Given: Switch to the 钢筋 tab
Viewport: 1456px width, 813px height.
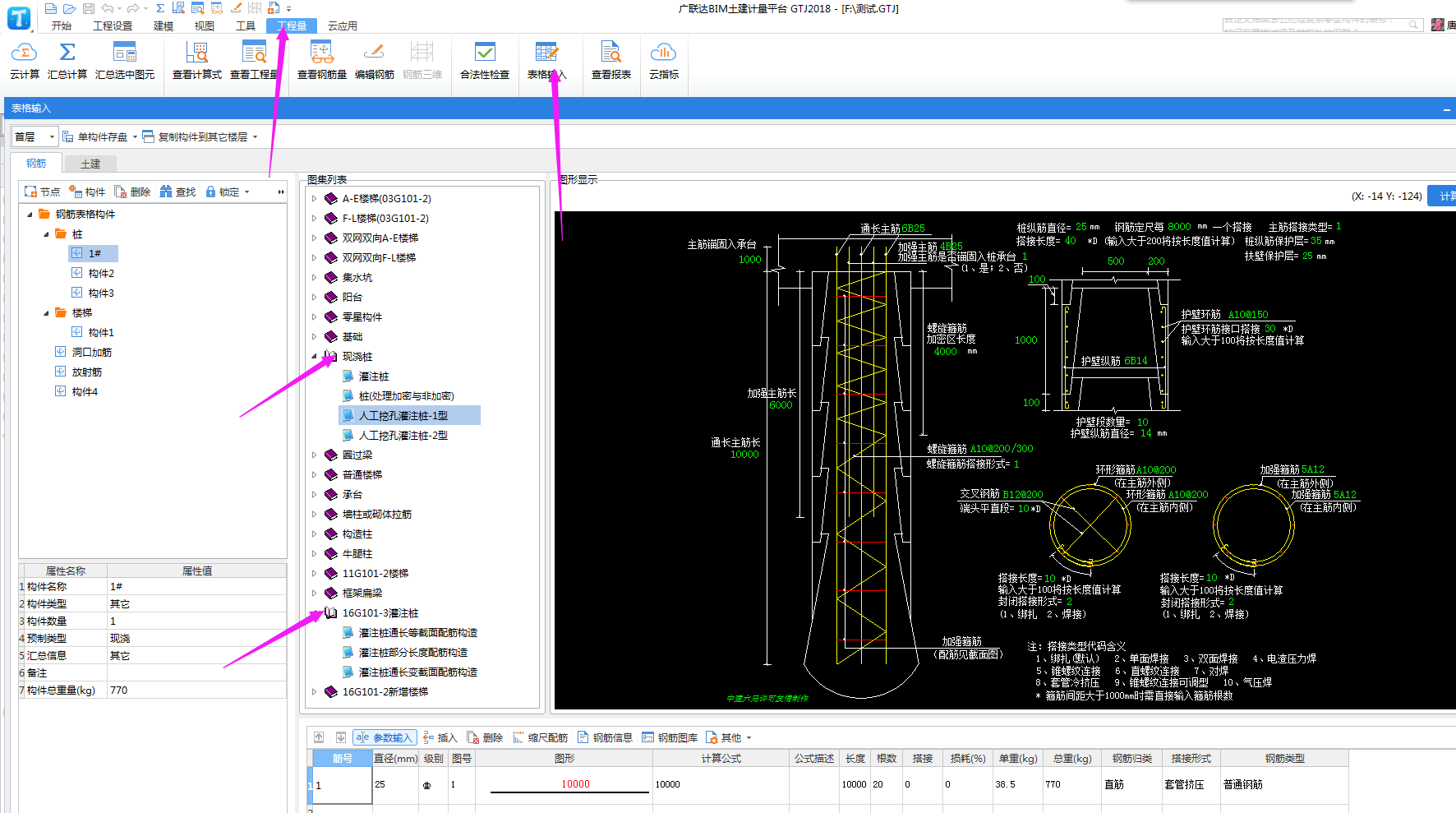Looking at the screenshot, I should tap(36, 163).
